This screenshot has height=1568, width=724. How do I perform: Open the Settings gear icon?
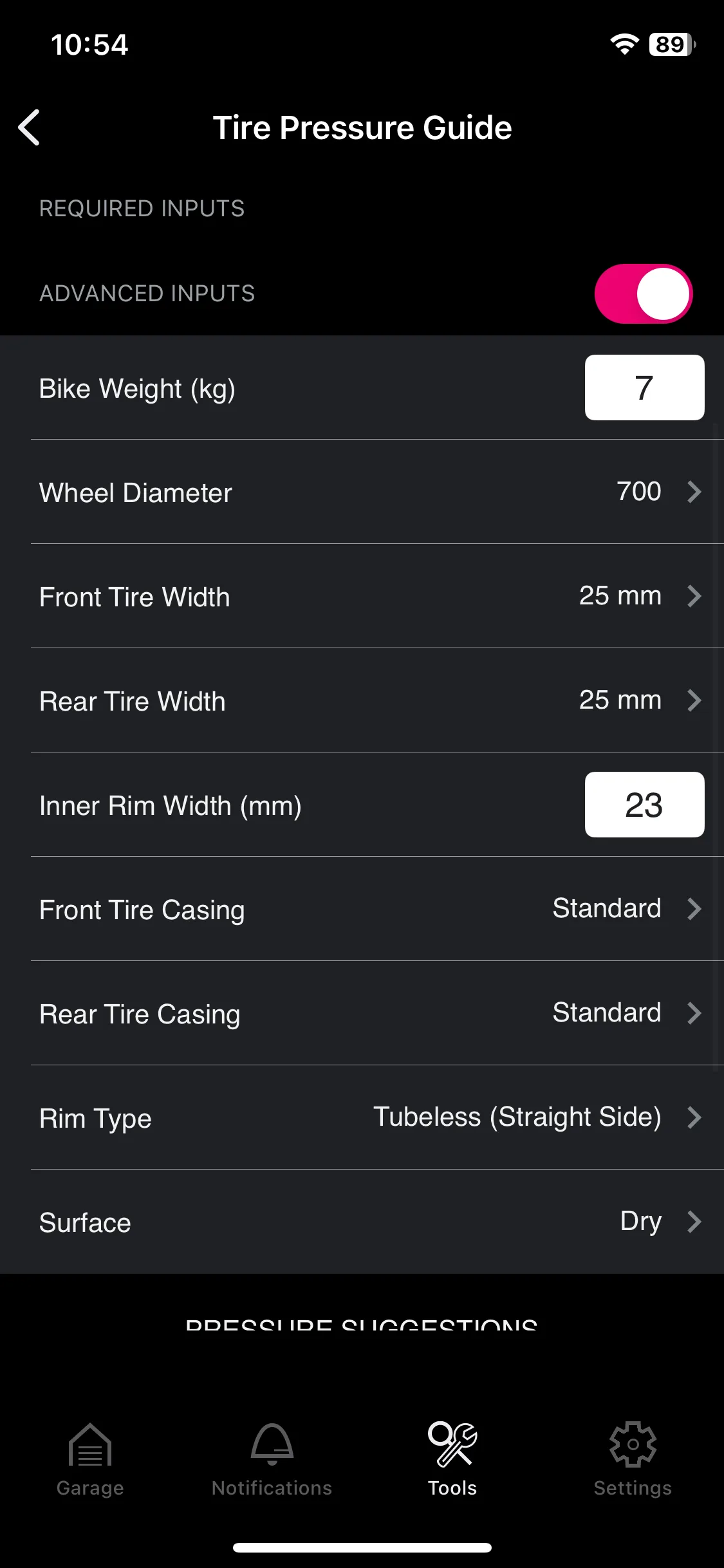click(x=633, y=1444)
